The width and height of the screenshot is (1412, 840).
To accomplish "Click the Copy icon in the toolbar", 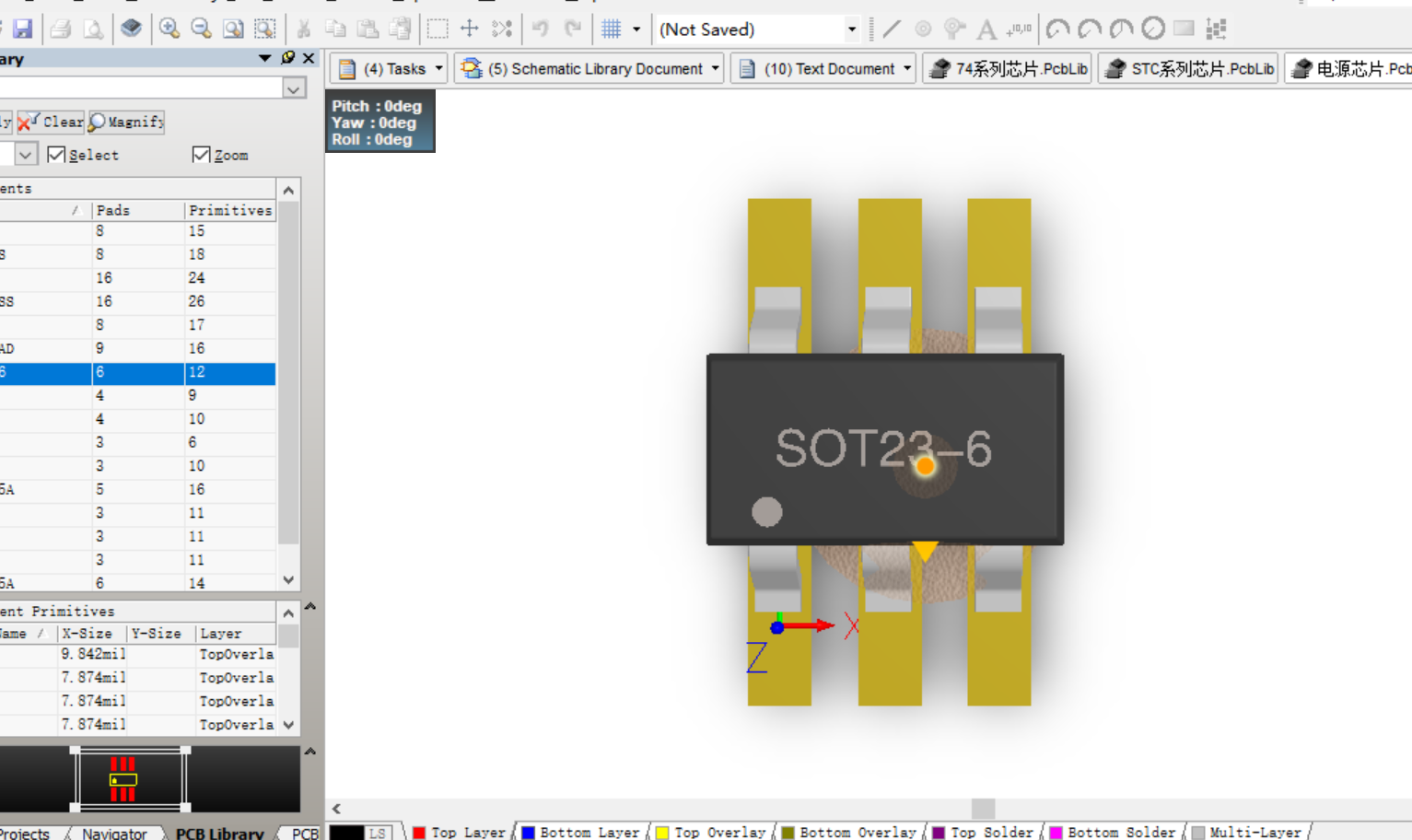I will [335, 29].
